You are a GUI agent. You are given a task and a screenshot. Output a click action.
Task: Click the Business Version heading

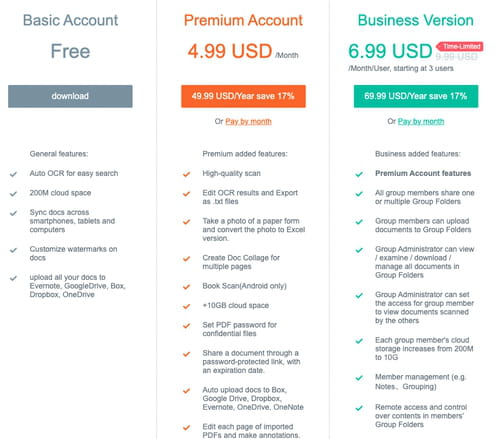click(416, 20)
